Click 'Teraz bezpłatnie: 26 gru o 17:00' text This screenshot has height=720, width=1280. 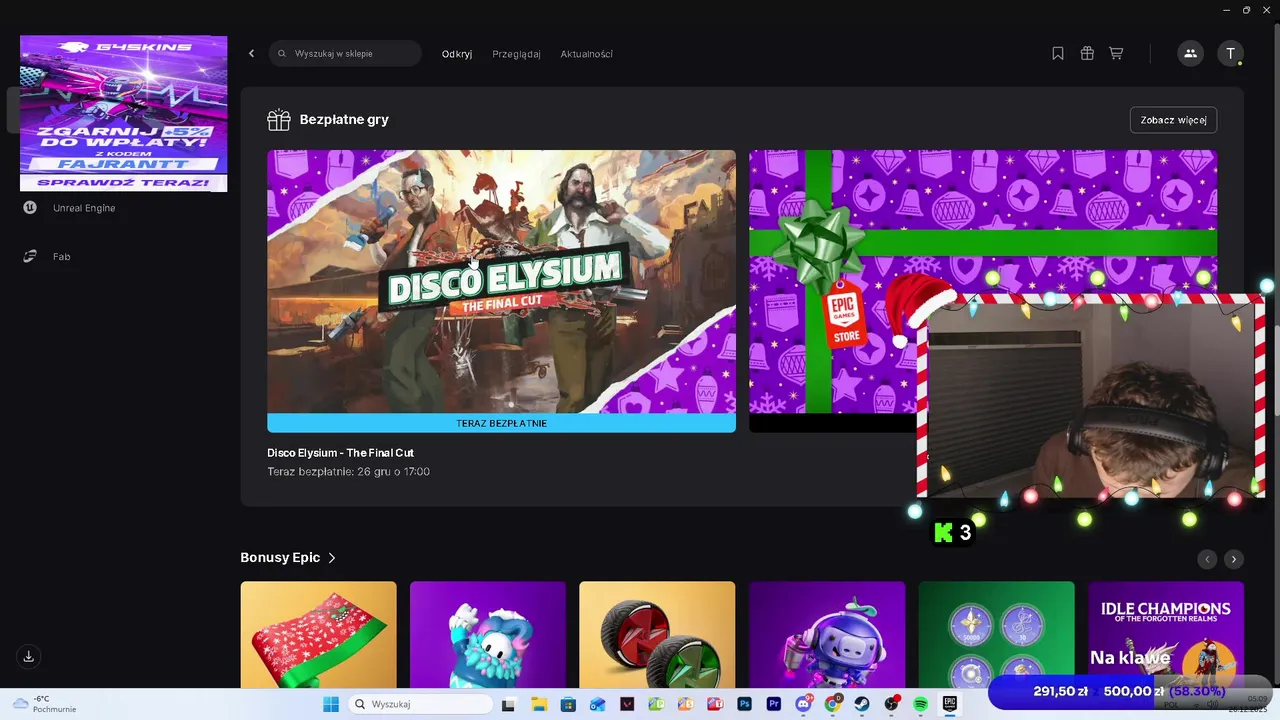(x=348, y=472)
